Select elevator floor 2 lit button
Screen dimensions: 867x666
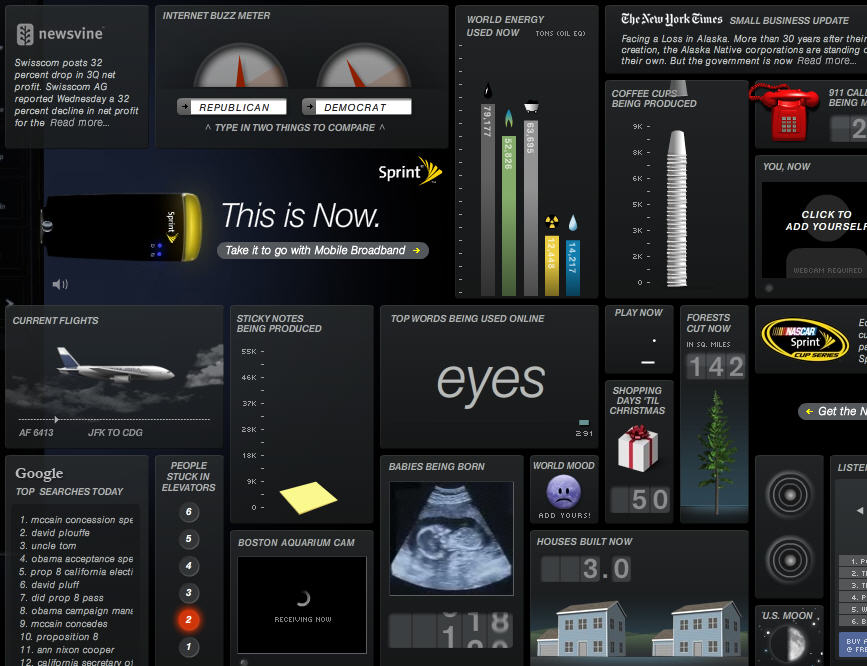tap(187, 620)
